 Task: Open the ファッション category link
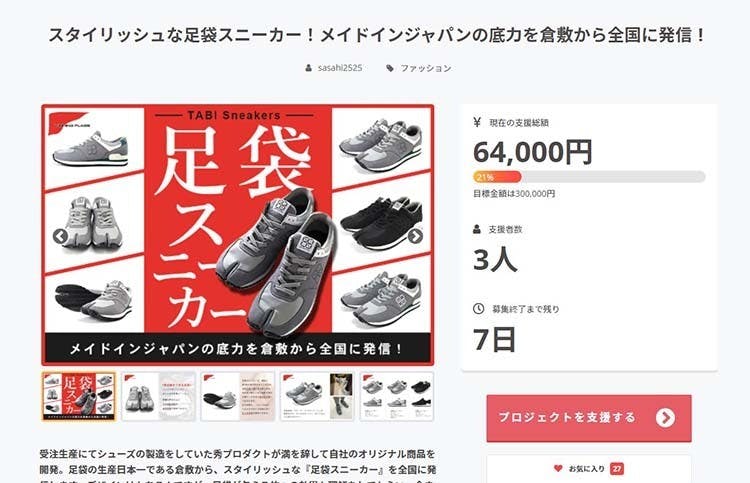pyautogui.click(x=426, y=68)
